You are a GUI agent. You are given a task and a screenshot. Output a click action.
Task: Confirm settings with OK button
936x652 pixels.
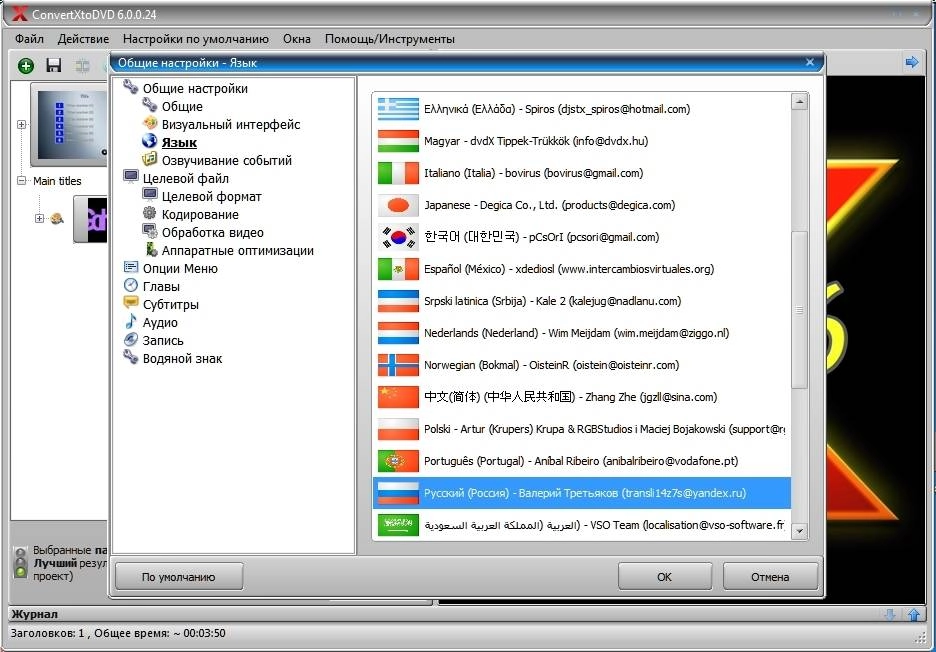pos(664,577)
